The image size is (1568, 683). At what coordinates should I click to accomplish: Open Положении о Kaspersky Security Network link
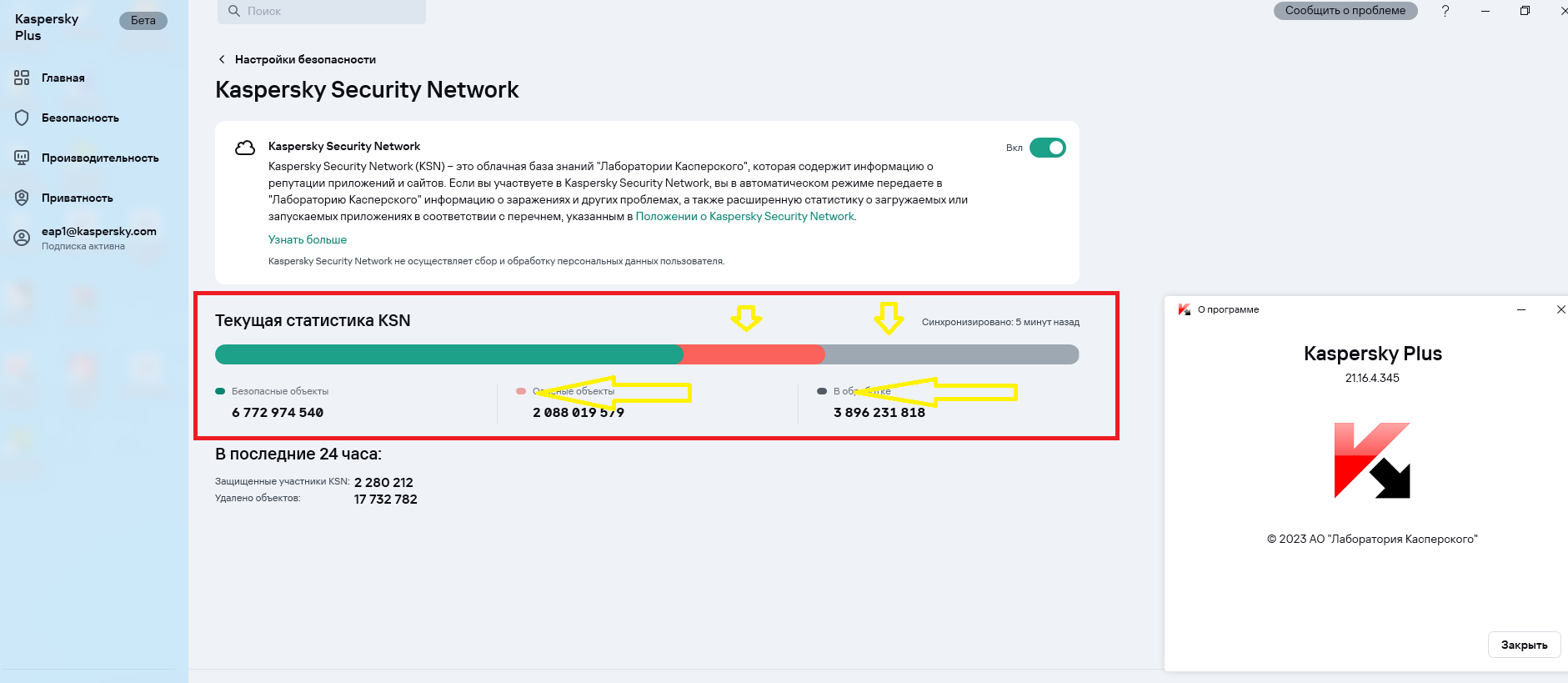pos(745,216)
